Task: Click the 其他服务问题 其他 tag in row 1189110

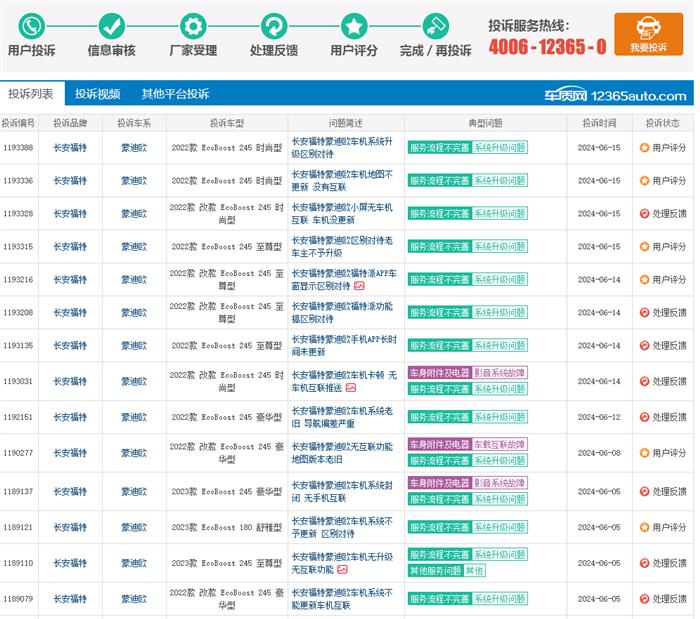Action: [446, 570]
